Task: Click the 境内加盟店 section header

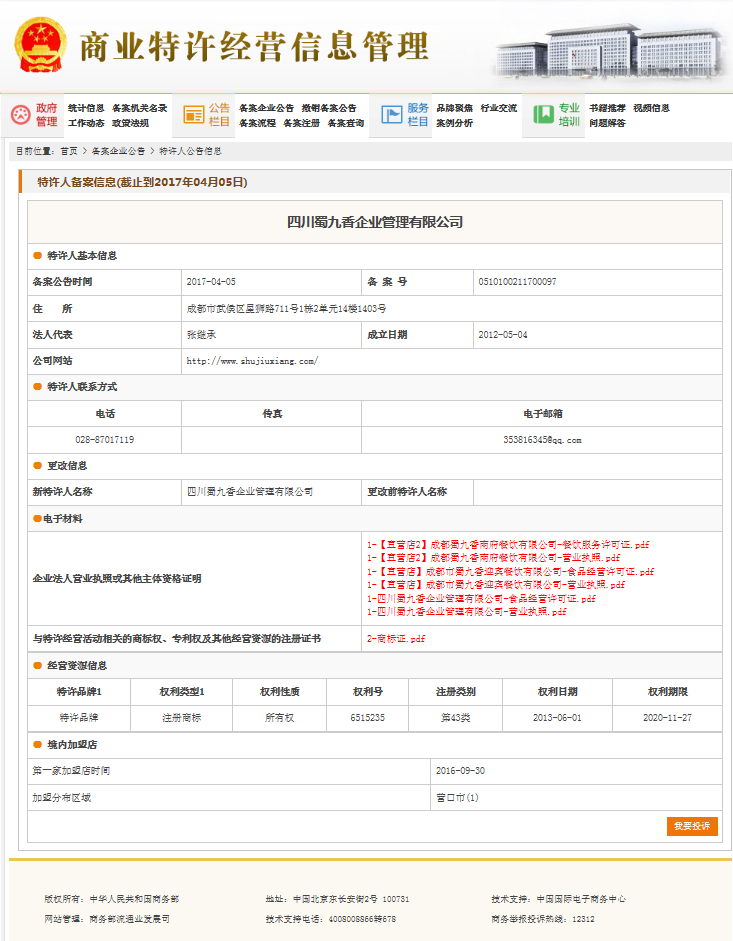Action: [72, 745]
